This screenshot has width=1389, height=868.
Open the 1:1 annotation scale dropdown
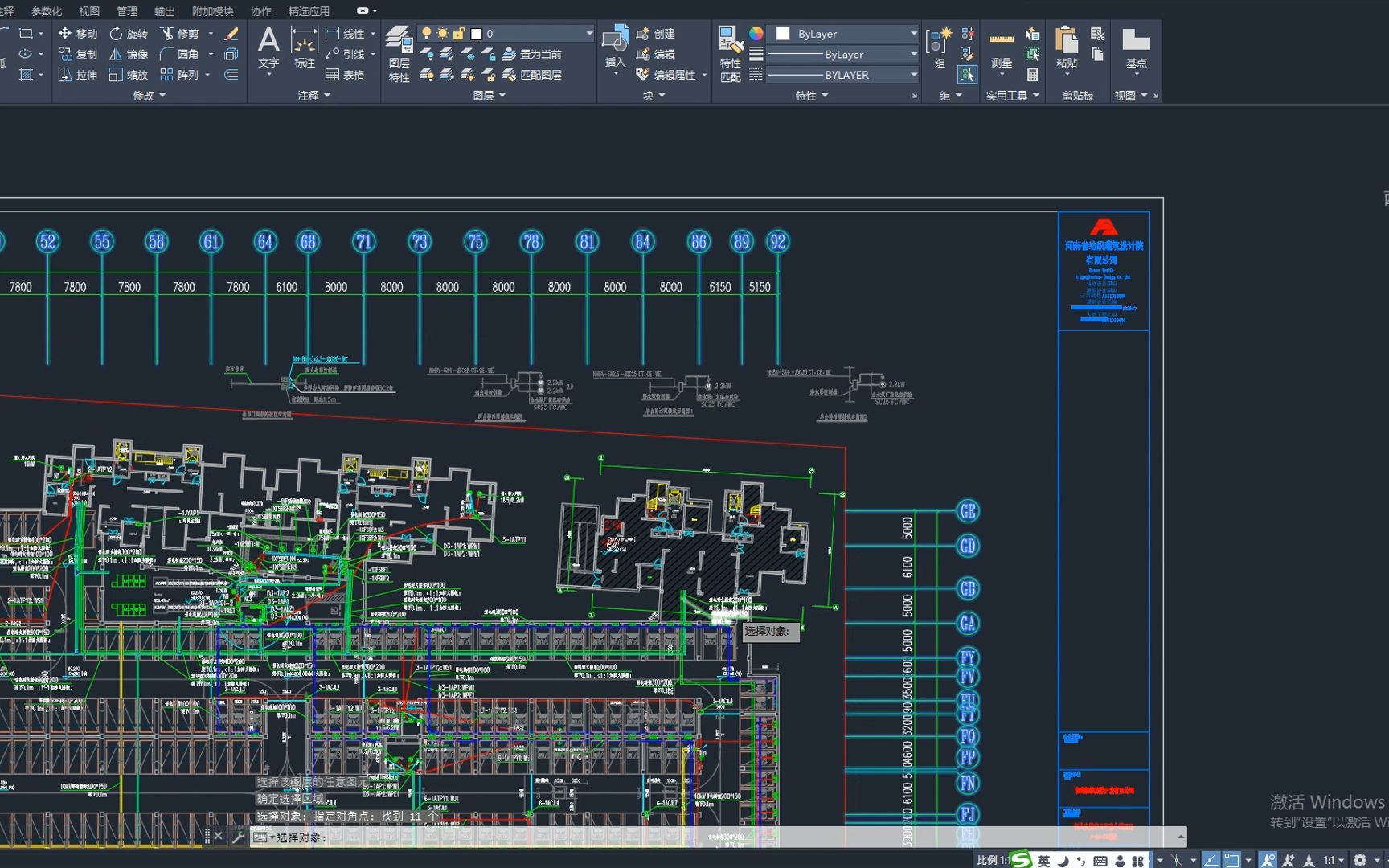pyautogui.click(x=1334, y=860)
